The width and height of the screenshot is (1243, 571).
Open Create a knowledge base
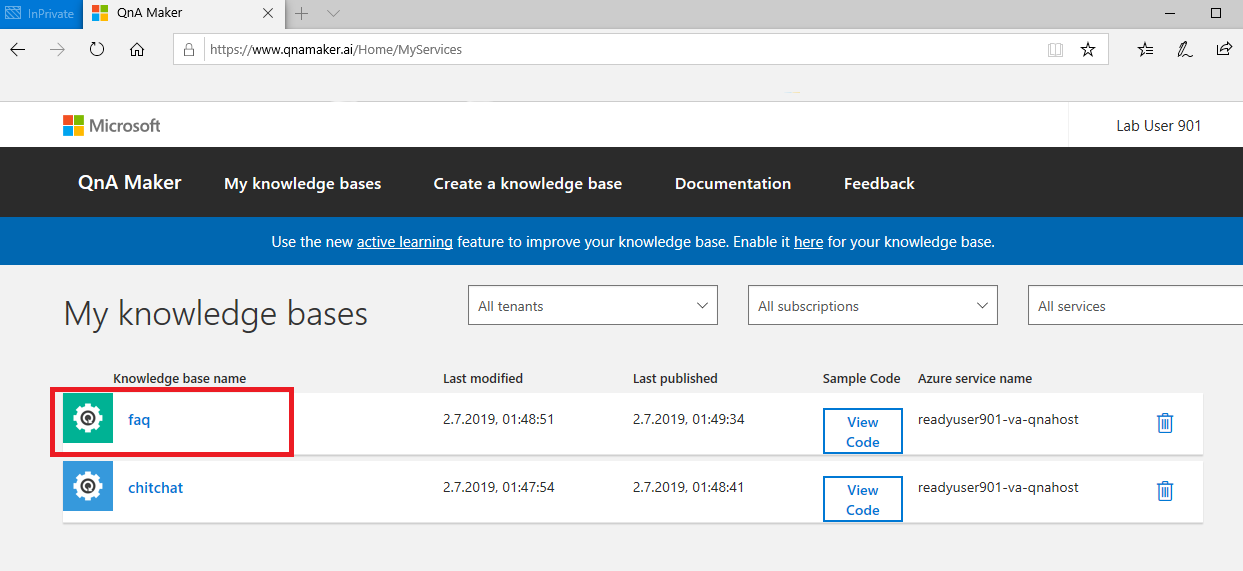(528, 183)
